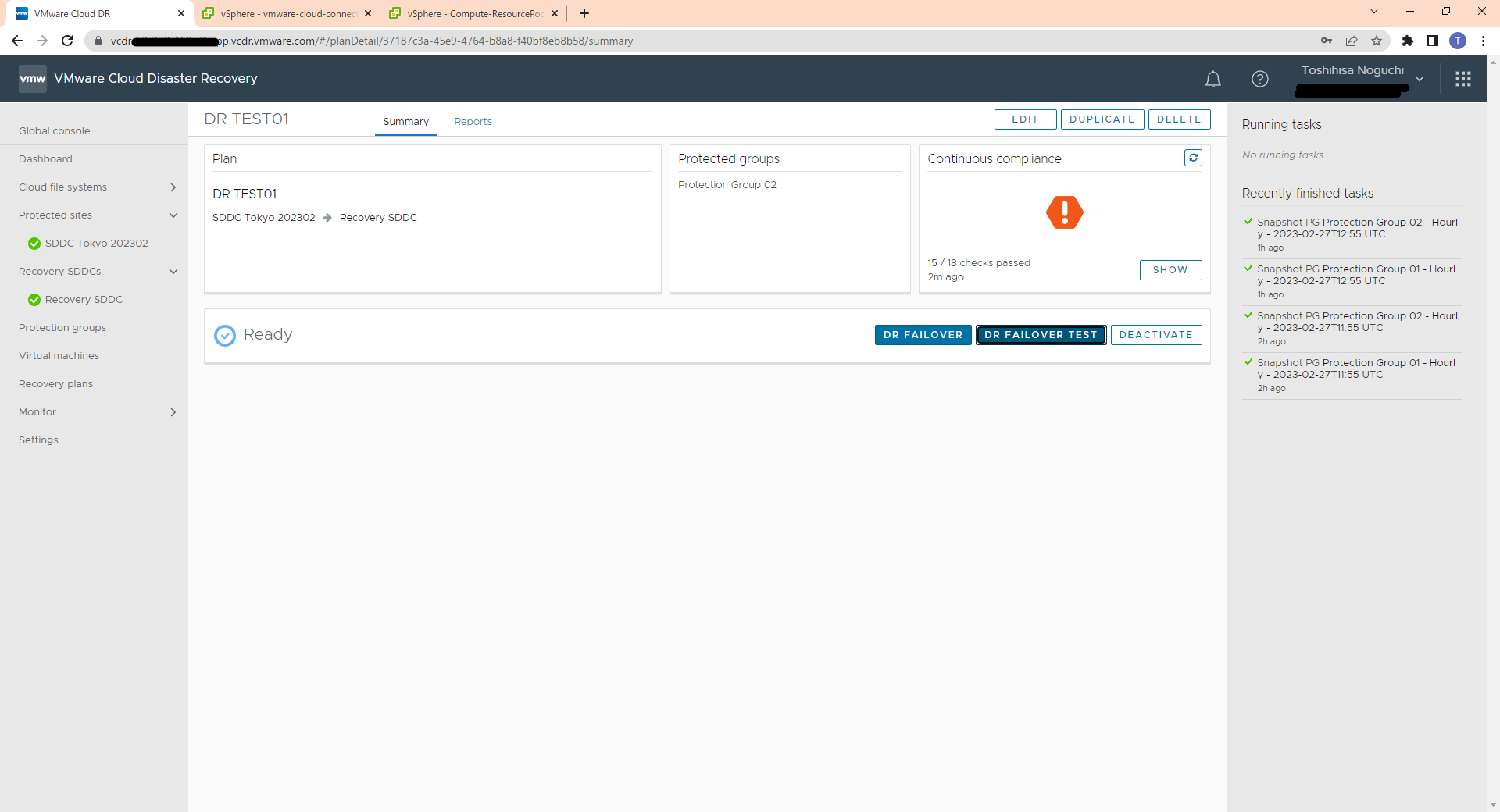The image size is (1500, 812).
Task: Click the DUPLICATE plan button
Action: pyautogui.click(x=1102, y=119)
